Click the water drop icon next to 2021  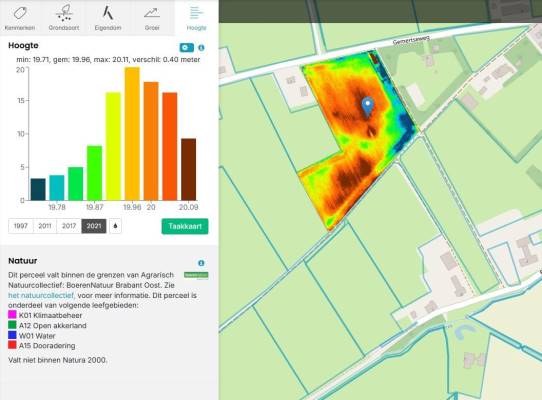coord(115,226)
